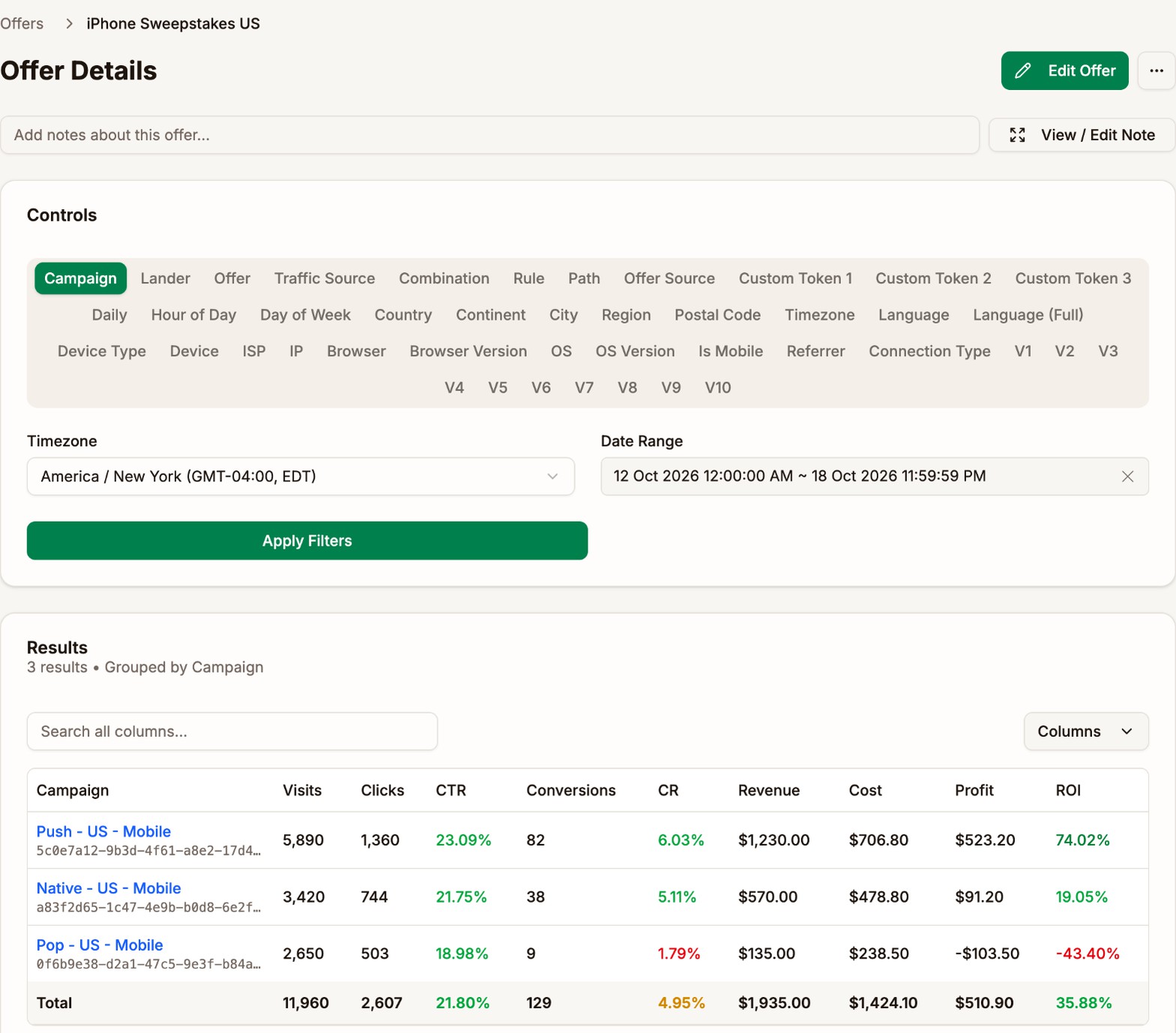This screenshot has height=1033, width=1176.
Task: Select the V1 grouping tab
Action: tap(1023, 351)
